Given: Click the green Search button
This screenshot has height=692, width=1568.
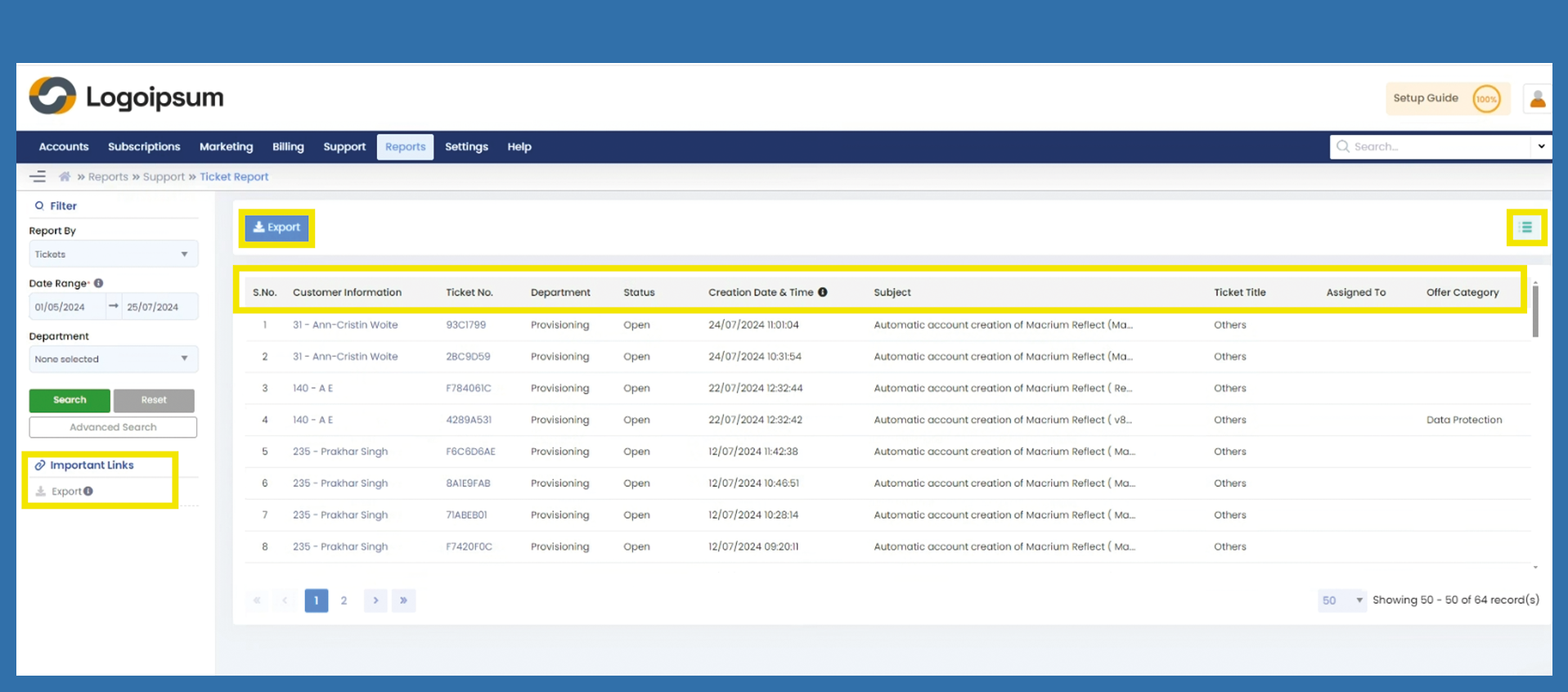Looking at the screenshot, I should point(70,400).
